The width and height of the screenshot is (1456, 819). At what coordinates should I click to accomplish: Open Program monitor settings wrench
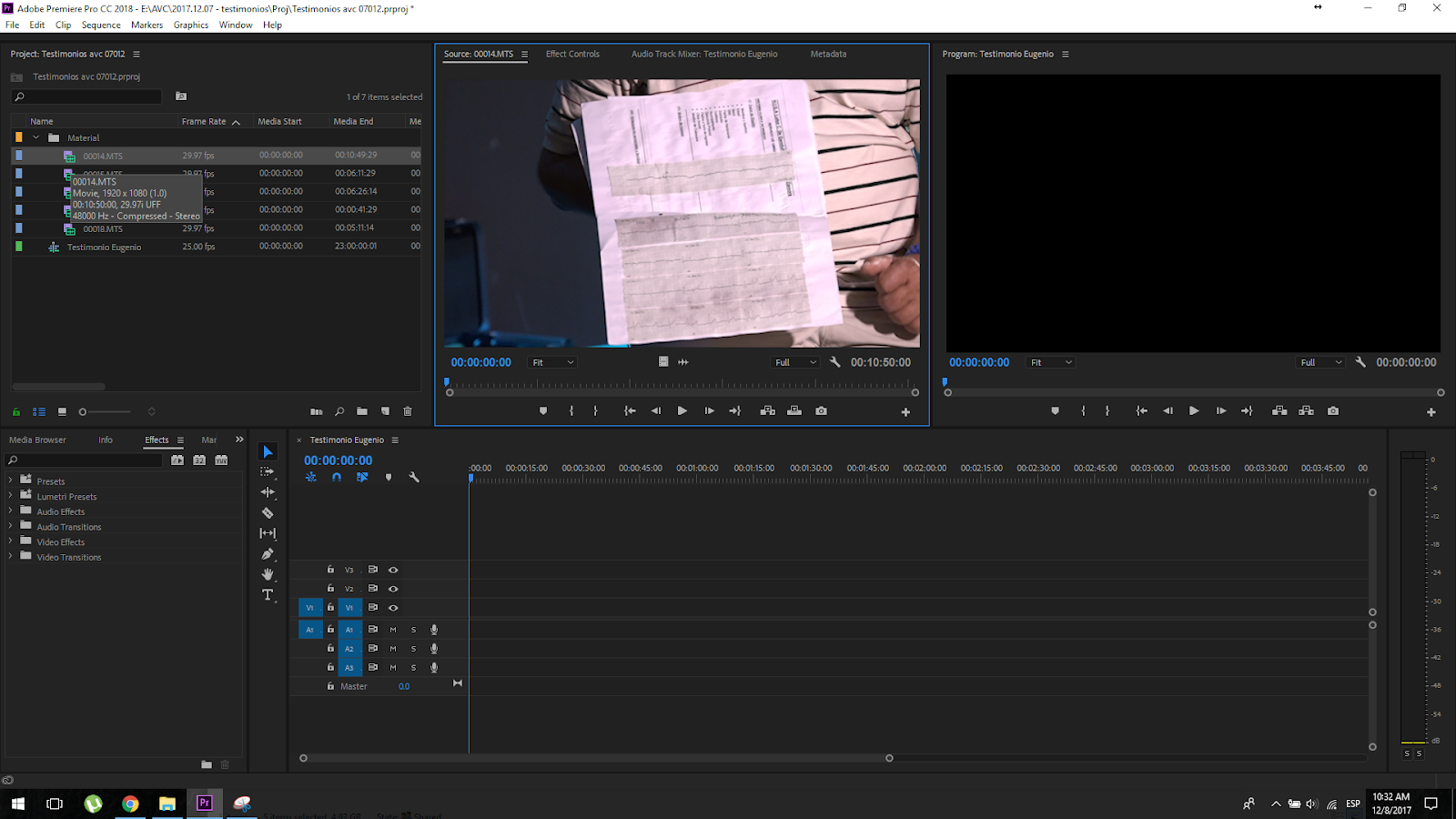tap(1360, 362)
